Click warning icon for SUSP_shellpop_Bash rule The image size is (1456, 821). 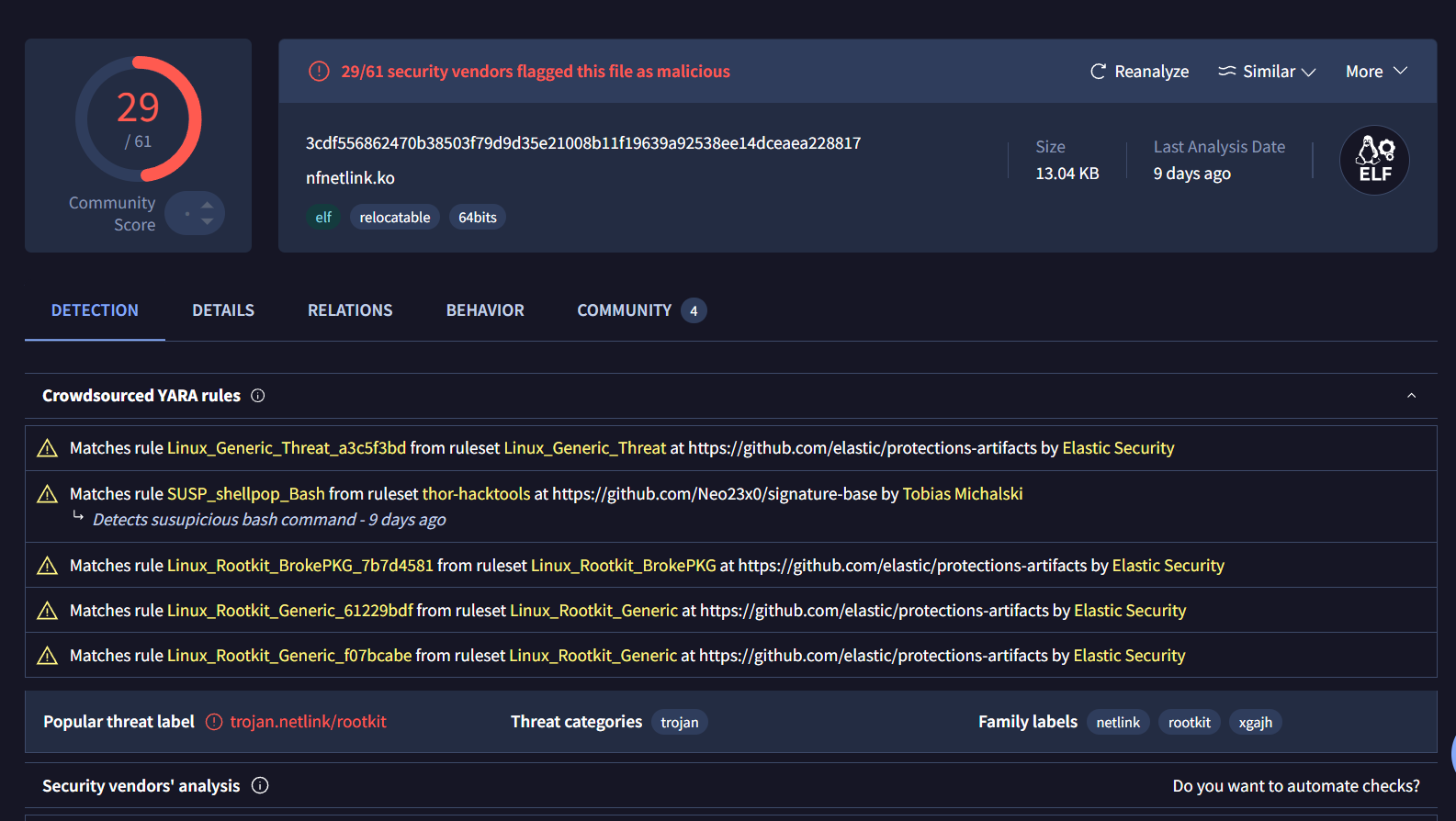click(47, 494)
